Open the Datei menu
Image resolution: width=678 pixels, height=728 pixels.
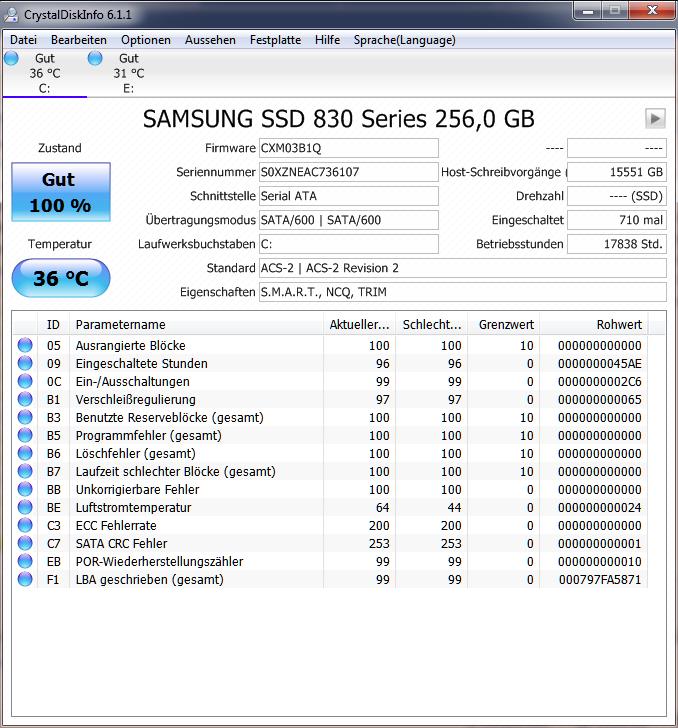23,40
